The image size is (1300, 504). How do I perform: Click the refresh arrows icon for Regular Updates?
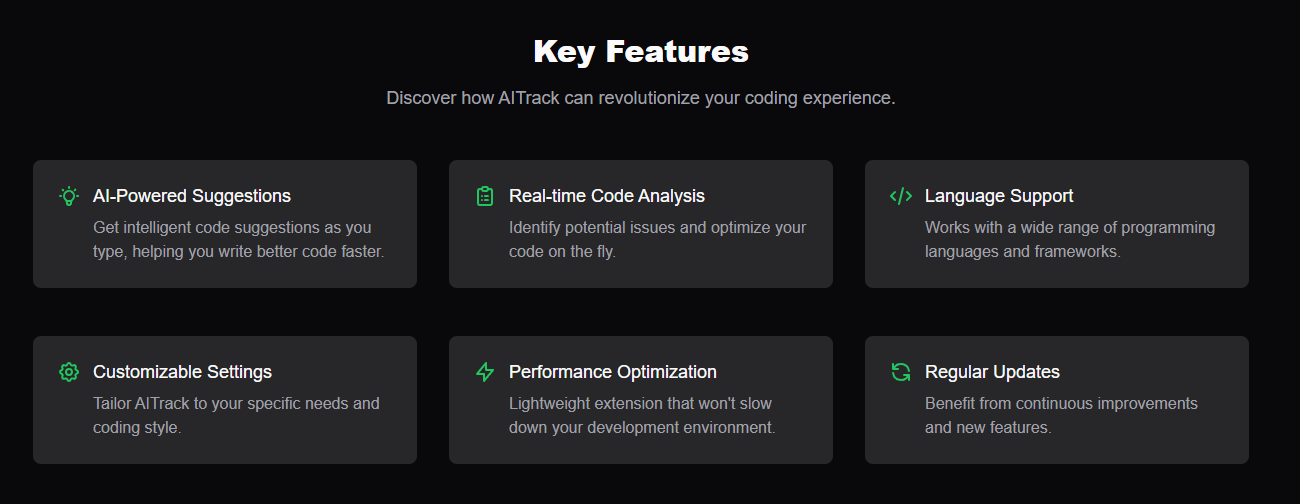[901, 372]
